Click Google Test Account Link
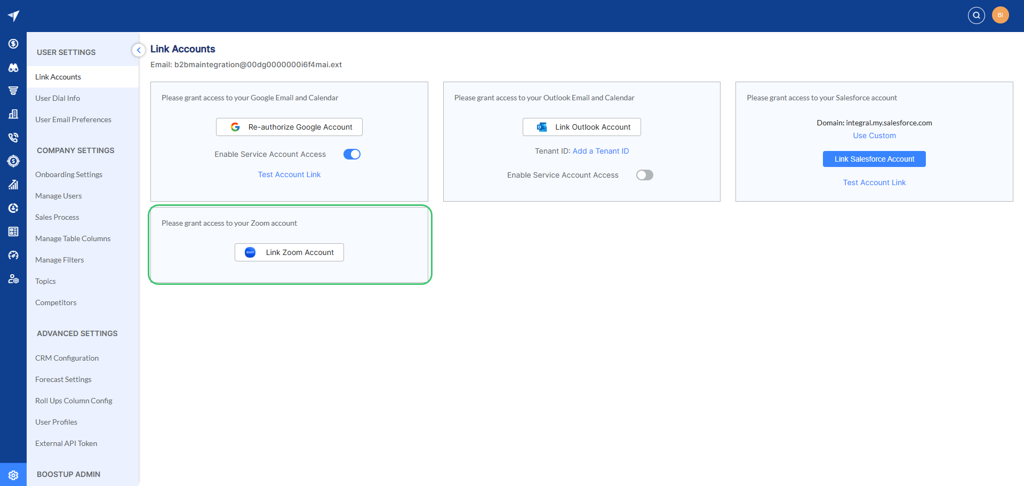The image size is (1024, 486). 289,174
